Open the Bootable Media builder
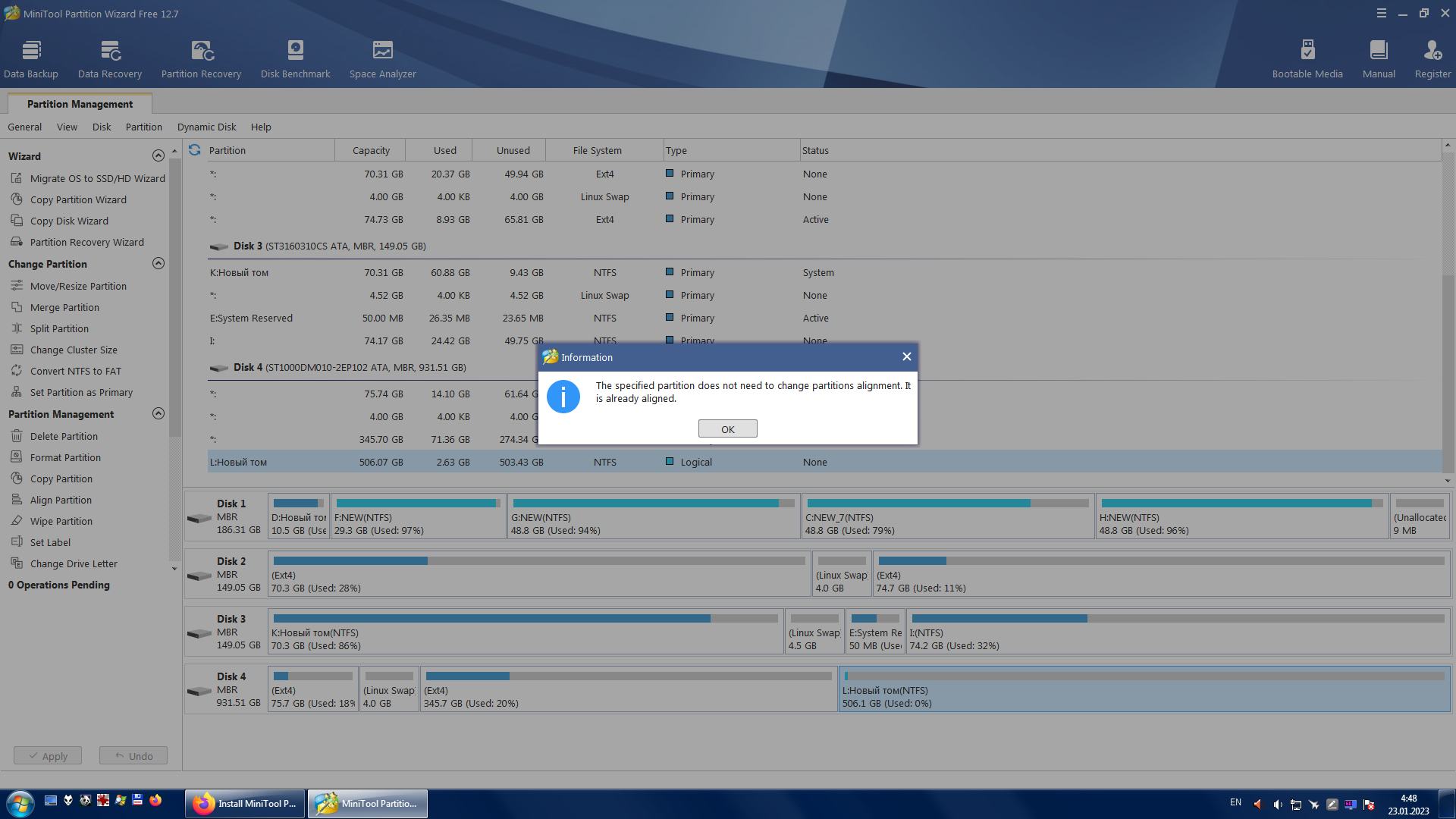Viewport: 1456px width, 819px height. pyautogui.click(x=1307, y=59)
